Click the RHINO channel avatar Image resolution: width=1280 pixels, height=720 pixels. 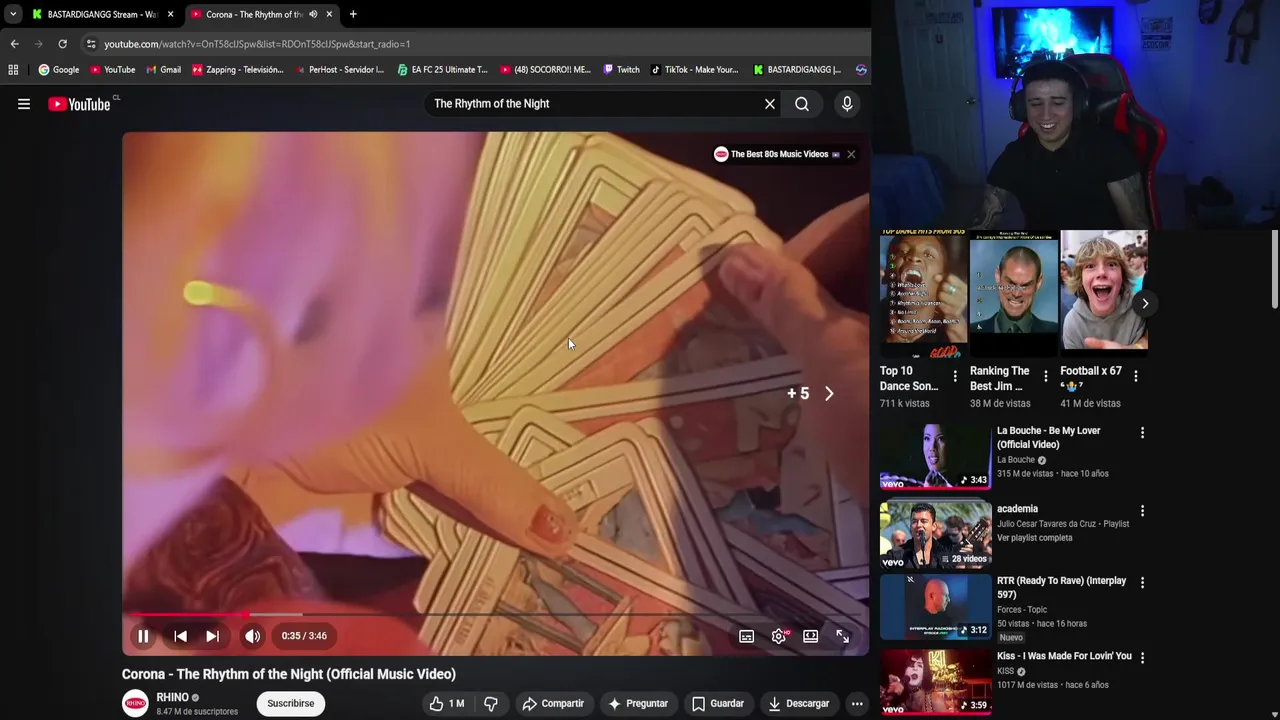coord(135,703)
